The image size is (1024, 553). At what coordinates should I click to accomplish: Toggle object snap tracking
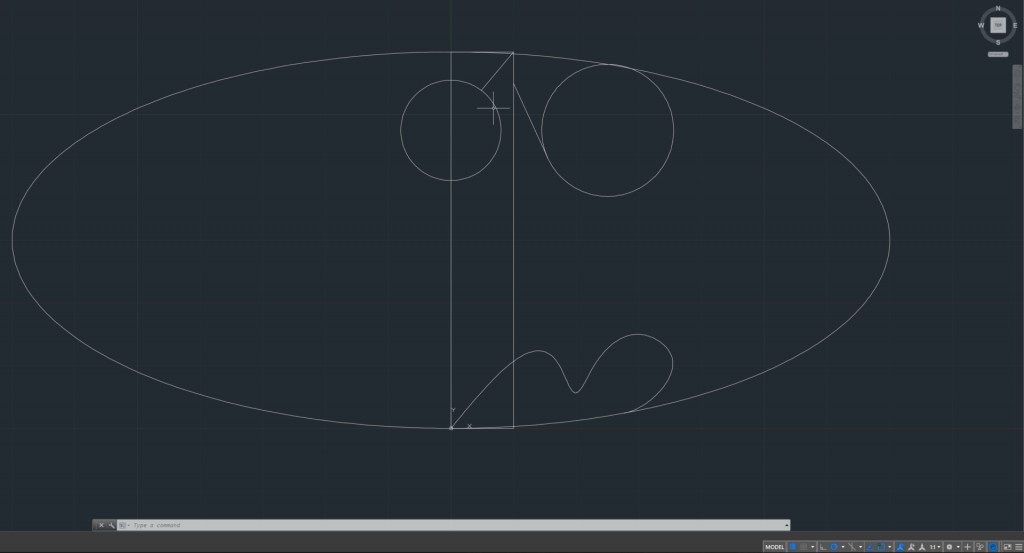869,546
